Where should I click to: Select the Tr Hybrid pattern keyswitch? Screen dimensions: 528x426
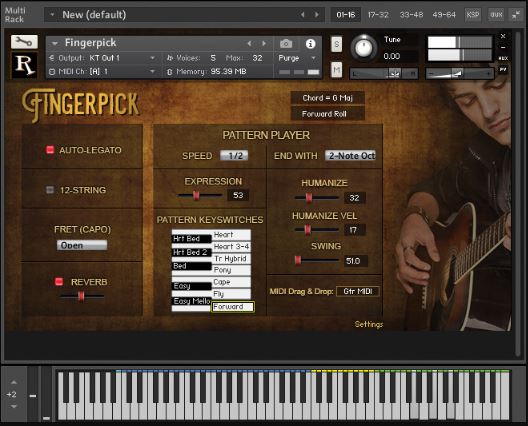232,259
